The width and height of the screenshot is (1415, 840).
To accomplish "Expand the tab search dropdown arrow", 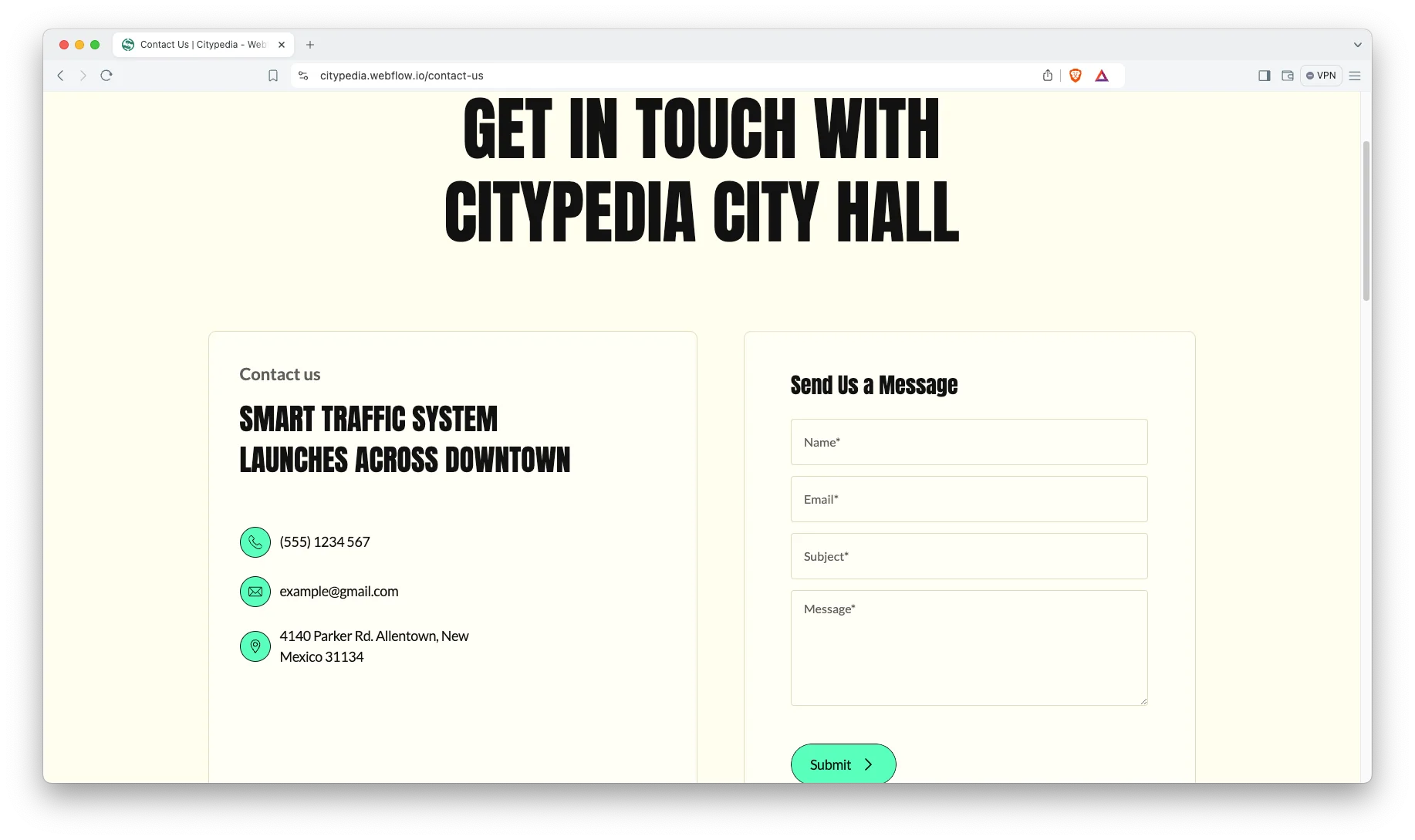I will 1358,45.
